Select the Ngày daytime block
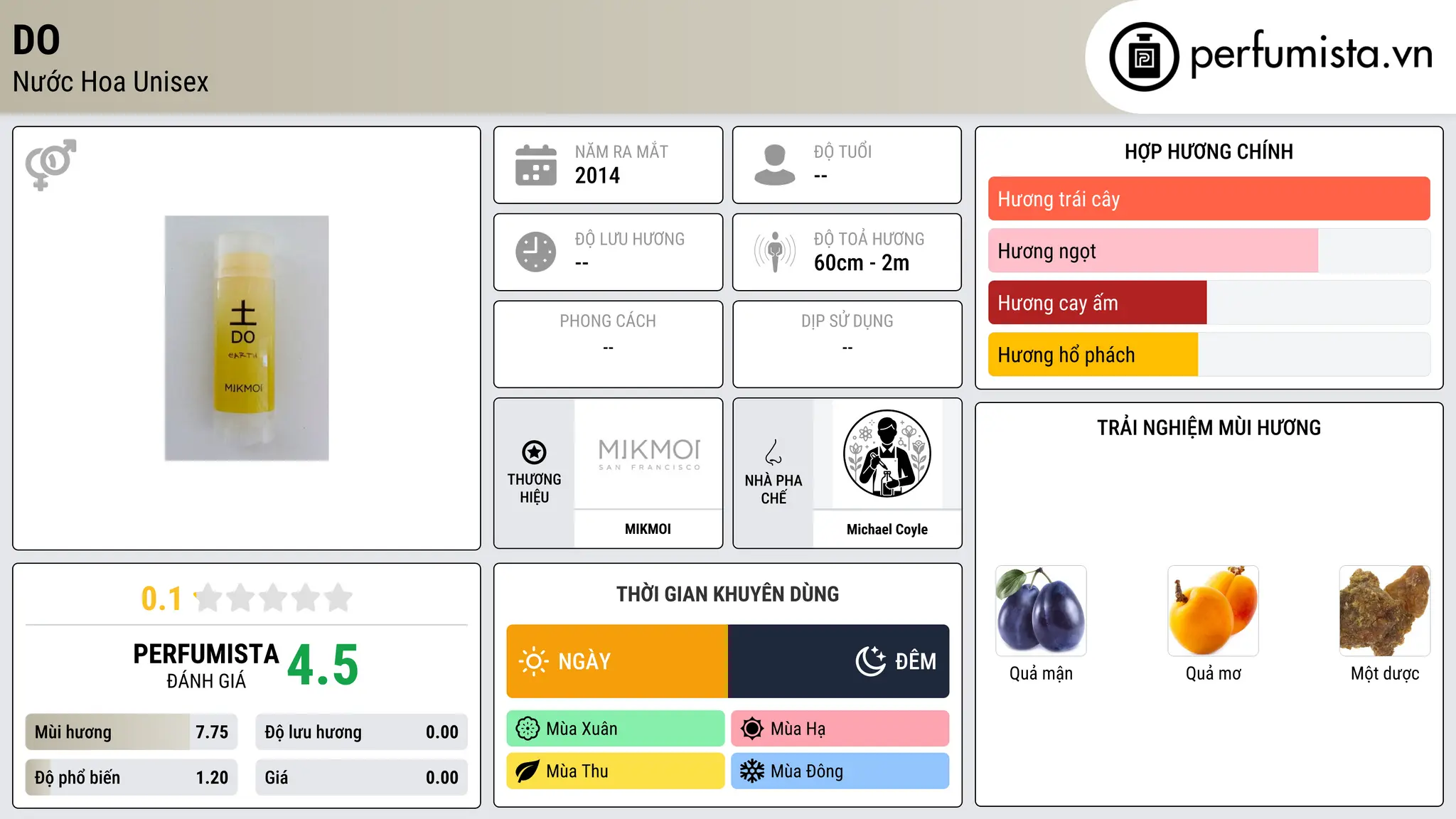Image resolution: width=1456 pixels, height=819 pixels. point(617,661)
